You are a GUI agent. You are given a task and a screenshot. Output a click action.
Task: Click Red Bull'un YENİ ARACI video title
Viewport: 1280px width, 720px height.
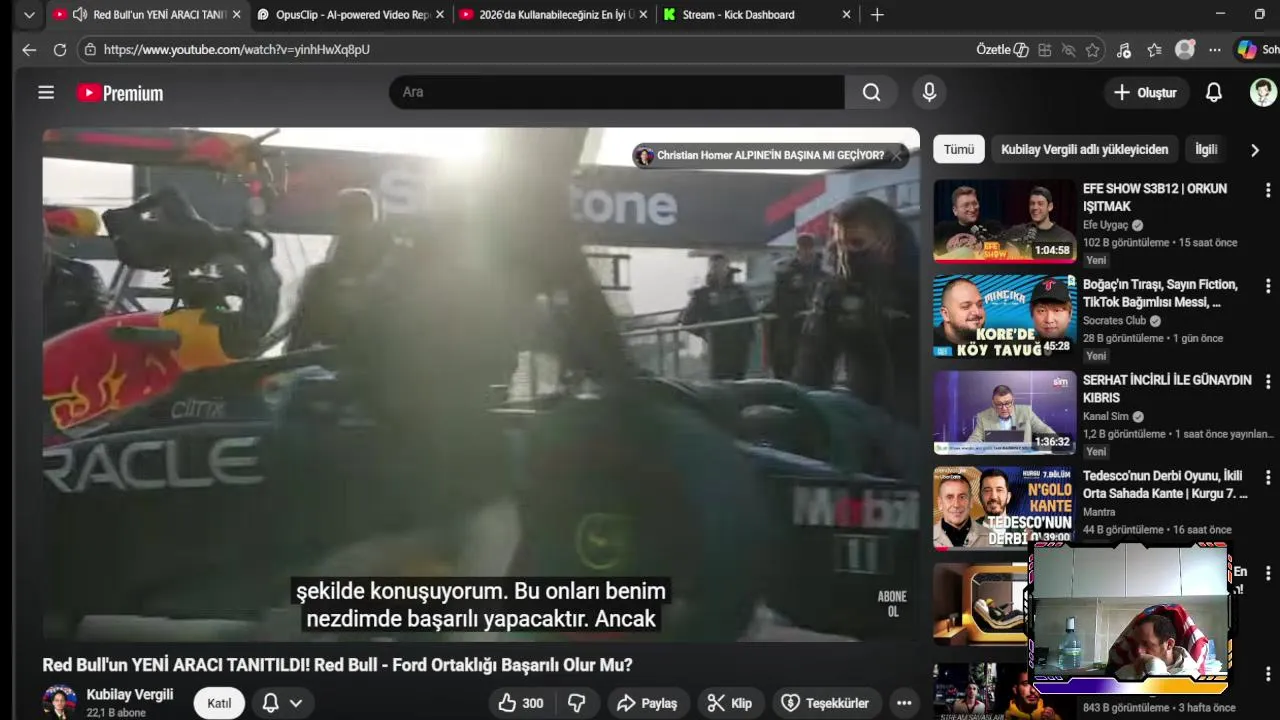pos(337,665)
